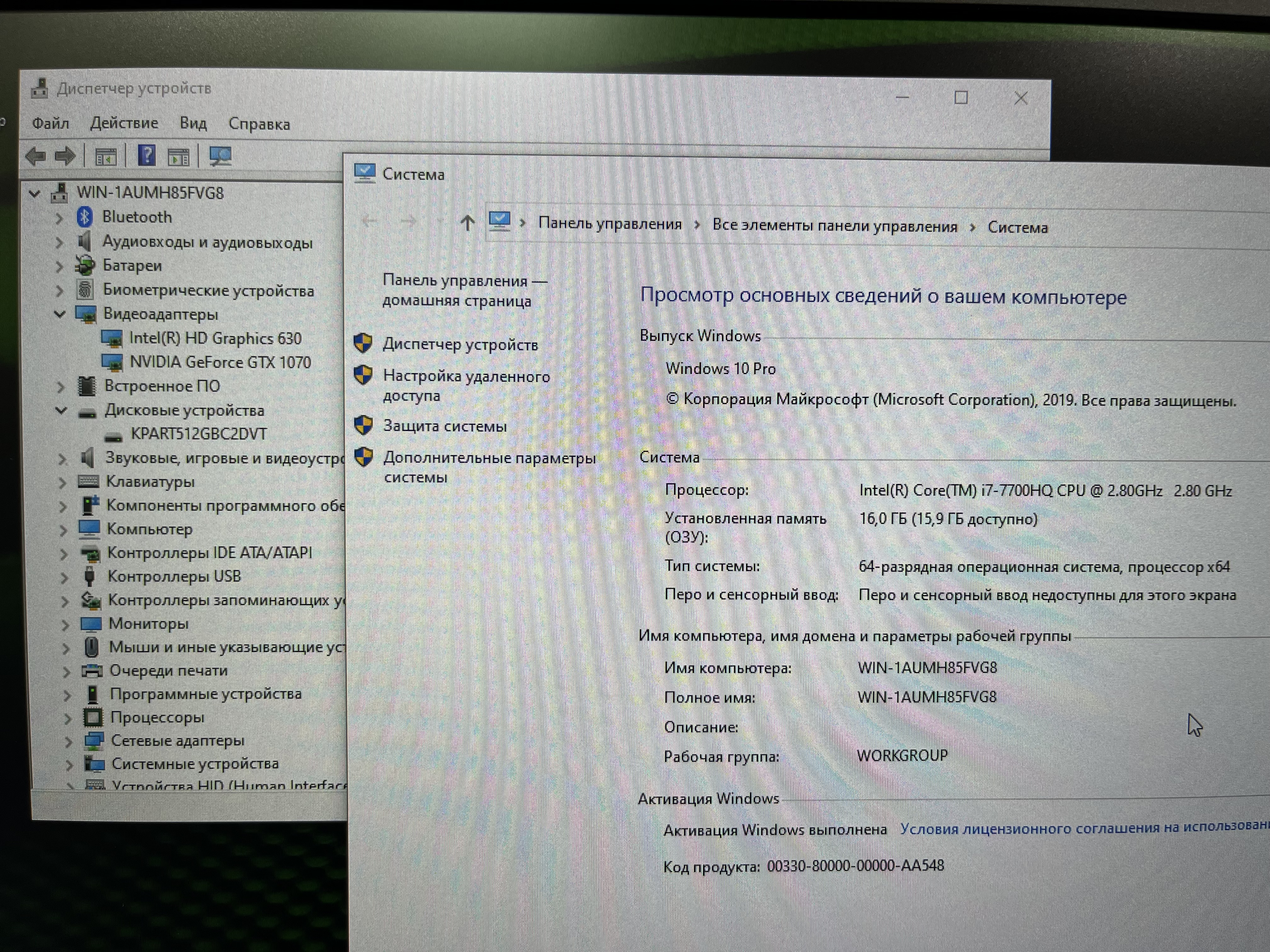Open the Диспетчер устройств link in System sidebar
Viewport: 1270px width, 952px height.
(460, 345)
